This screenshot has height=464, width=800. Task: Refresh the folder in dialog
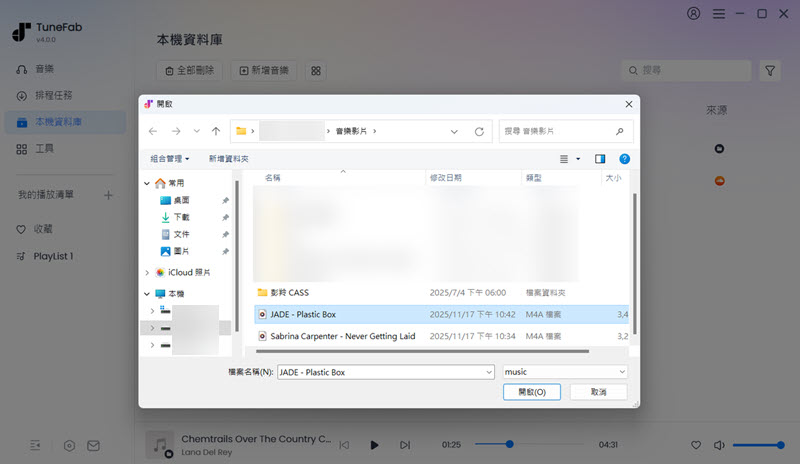click(x=479, y=132)
